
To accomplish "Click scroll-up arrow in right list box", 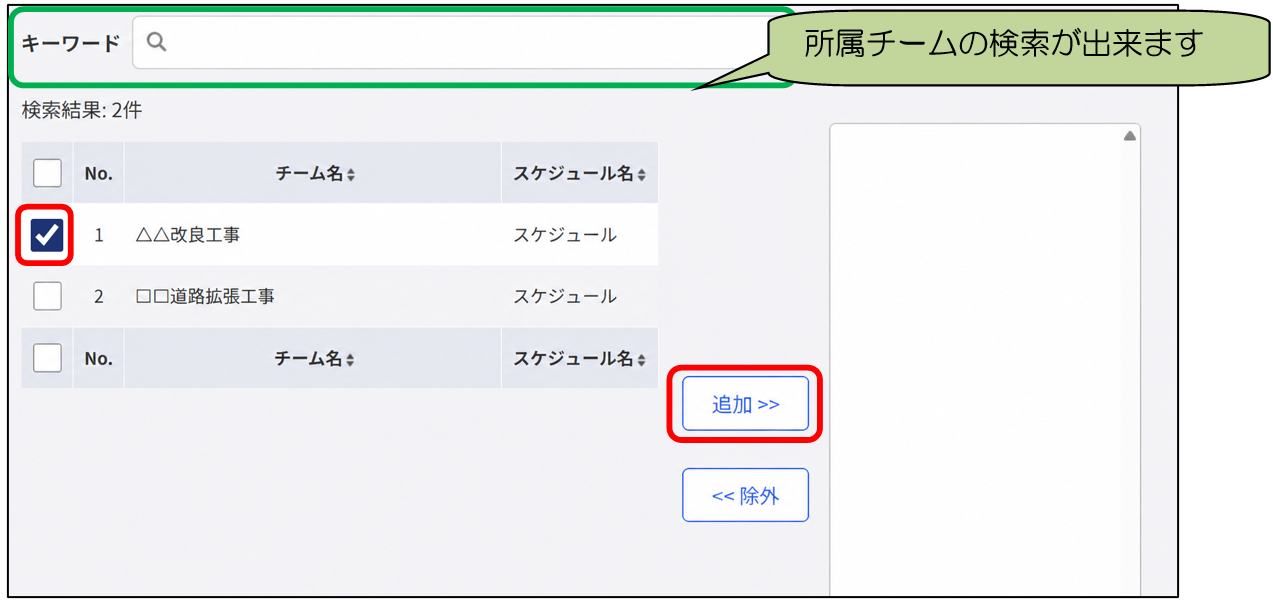I will point(1129,135).
